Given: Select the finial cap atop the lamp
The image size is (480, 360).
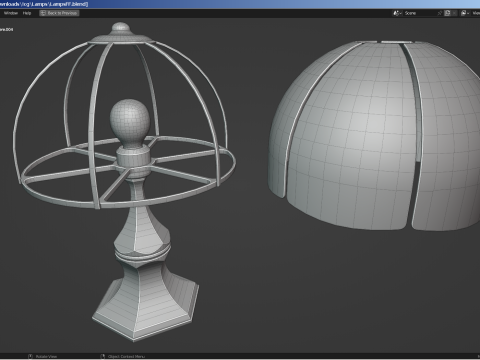Looking at the screenshot, I should tap(121, 32).
